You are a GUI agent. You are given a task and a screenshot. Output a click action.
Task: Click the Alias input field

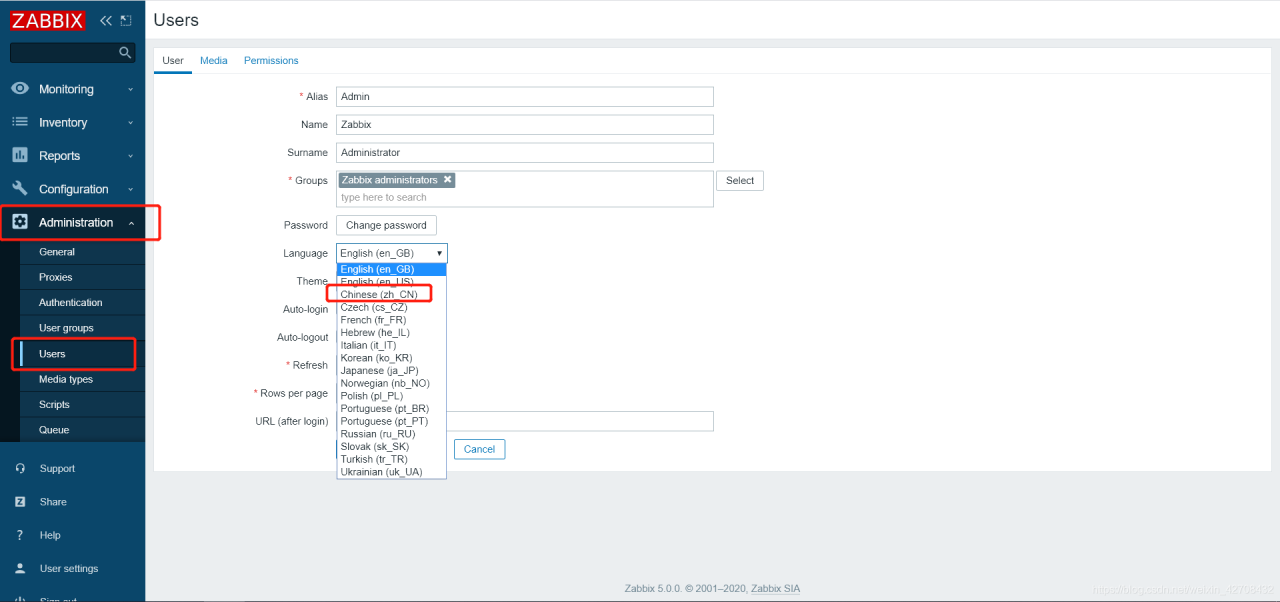point(525,97)
